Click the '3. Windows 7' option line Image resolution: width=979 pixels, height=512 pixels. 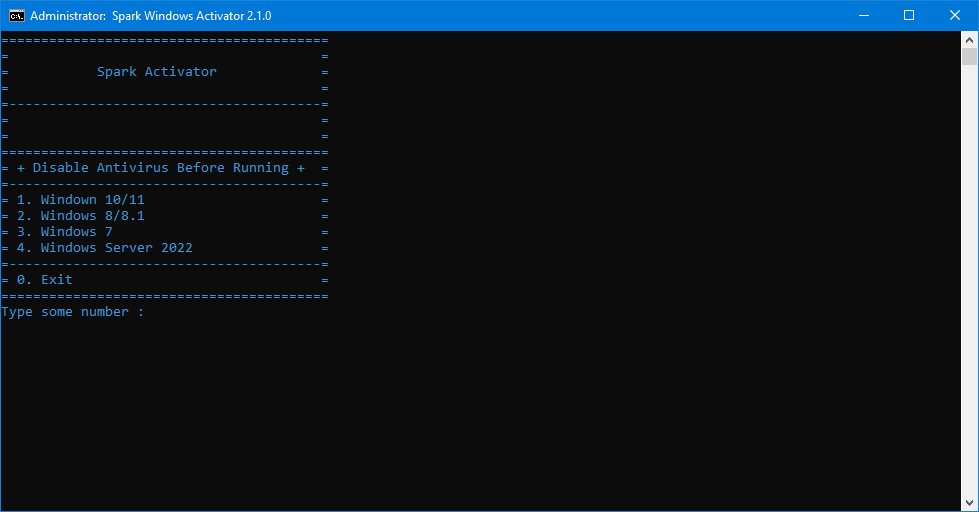click(65, 232)
